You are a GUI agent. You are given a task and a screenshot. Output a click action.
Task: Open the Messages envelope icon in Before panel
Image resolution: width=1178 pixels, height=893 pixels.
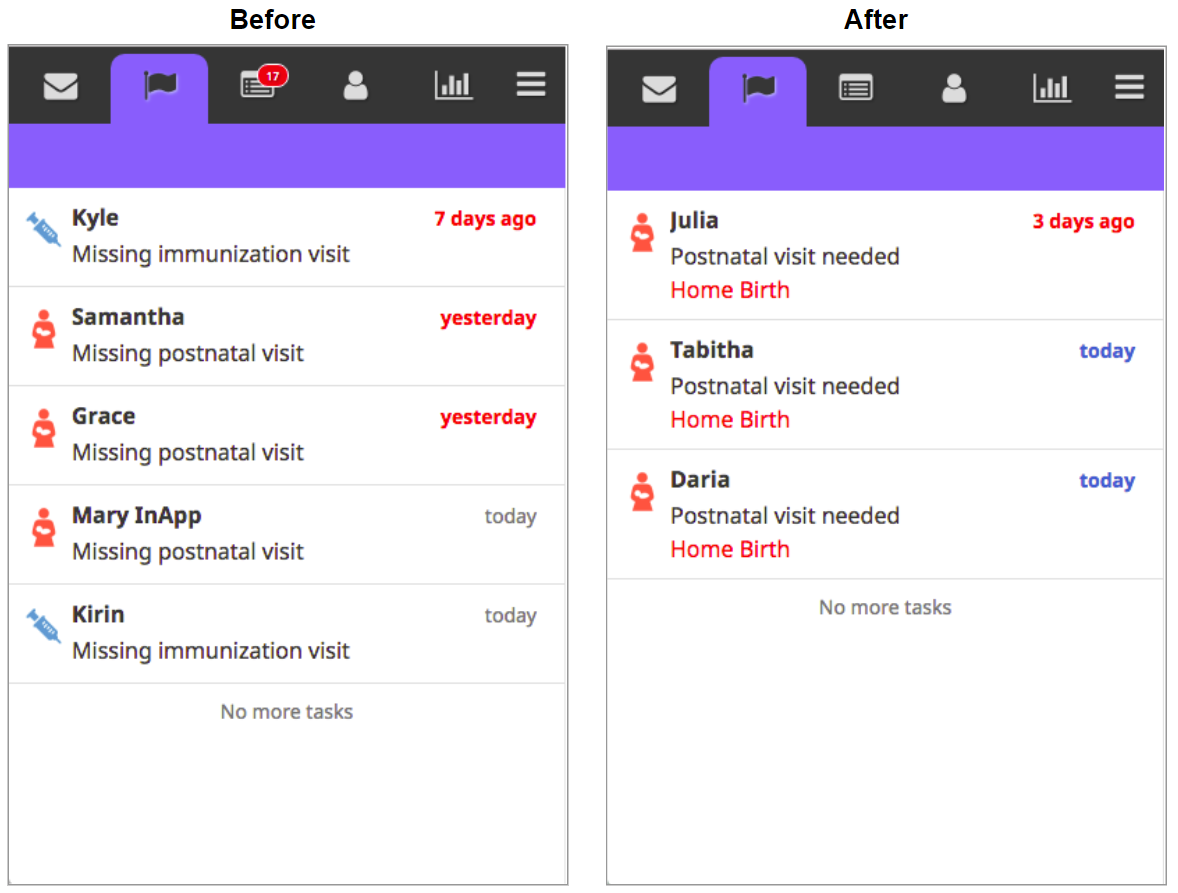pos(60,86)
